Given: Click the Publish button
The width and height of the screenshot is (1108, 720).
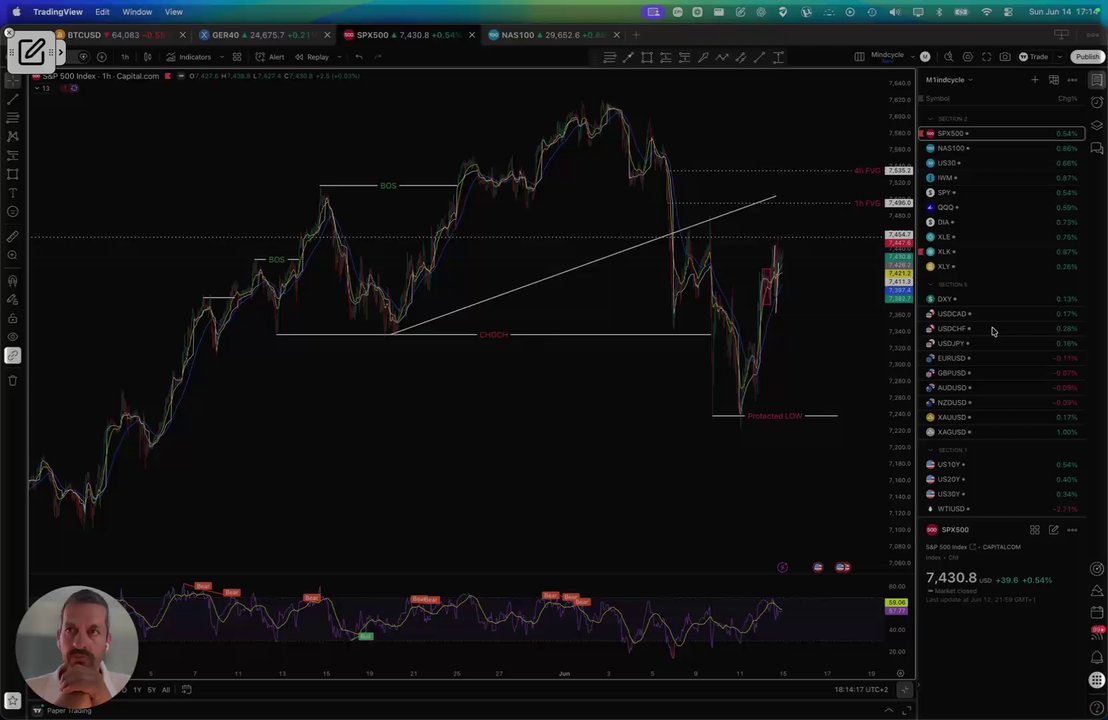Looking at the screenshot, I should tap(1087, 57).
